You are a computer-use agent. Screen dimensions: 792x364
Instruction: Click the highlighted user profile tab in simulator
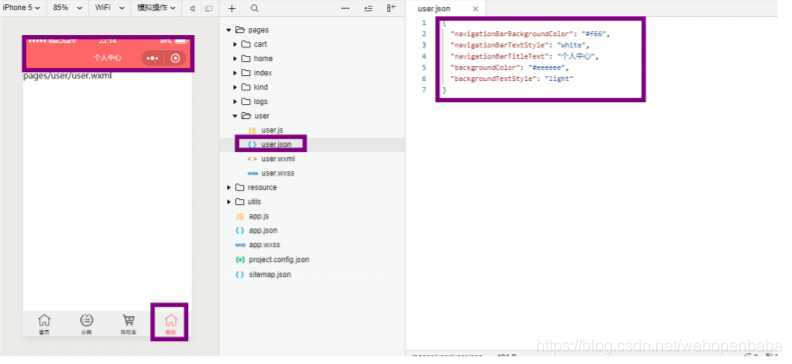171,323
